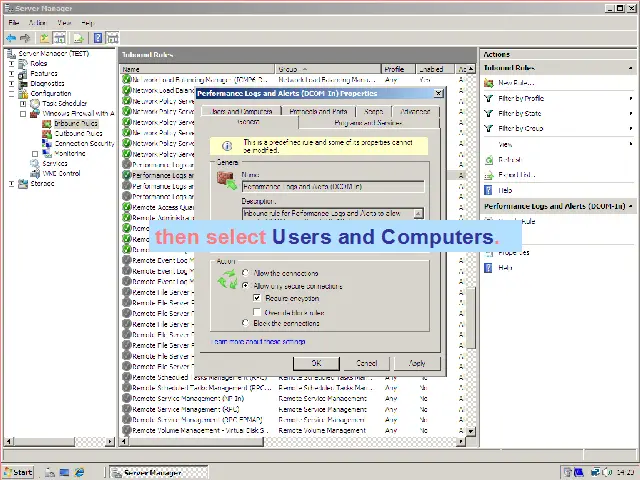The image size is (640, 480).
Task: Open Learn more about these settings link
Action: click(258, 342)
